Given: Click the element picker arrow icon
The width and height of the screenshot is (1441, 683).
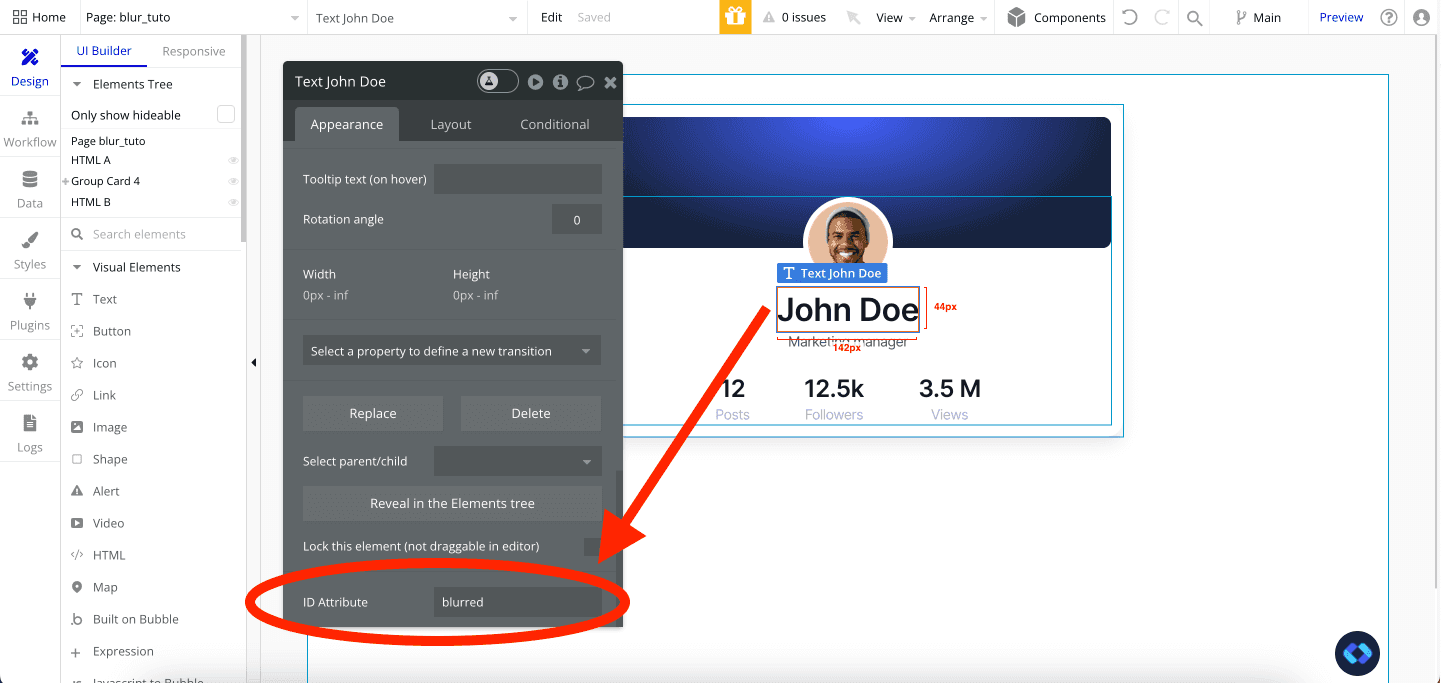Looking at the screenshot, I should tap(853, 17).
